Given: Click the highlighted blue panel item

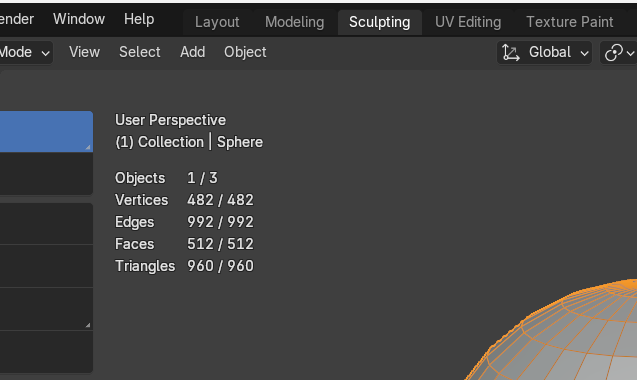Looking at the screenshot, I should pyautogui.click(x=46, y=132).
